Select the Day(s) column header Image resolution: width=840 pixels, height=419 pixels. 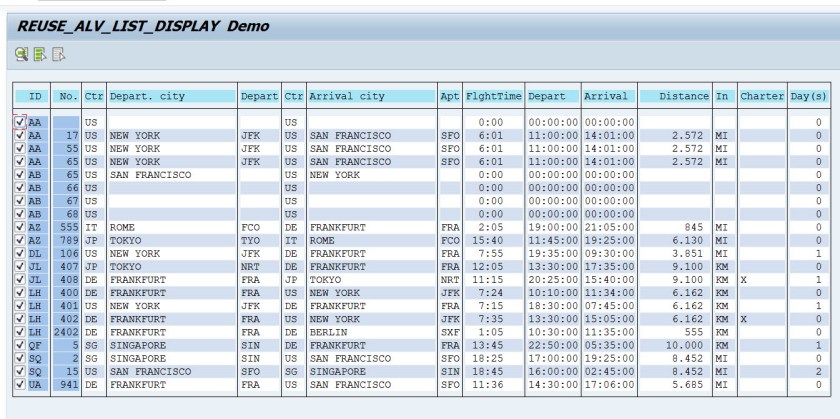click(809, 96)
